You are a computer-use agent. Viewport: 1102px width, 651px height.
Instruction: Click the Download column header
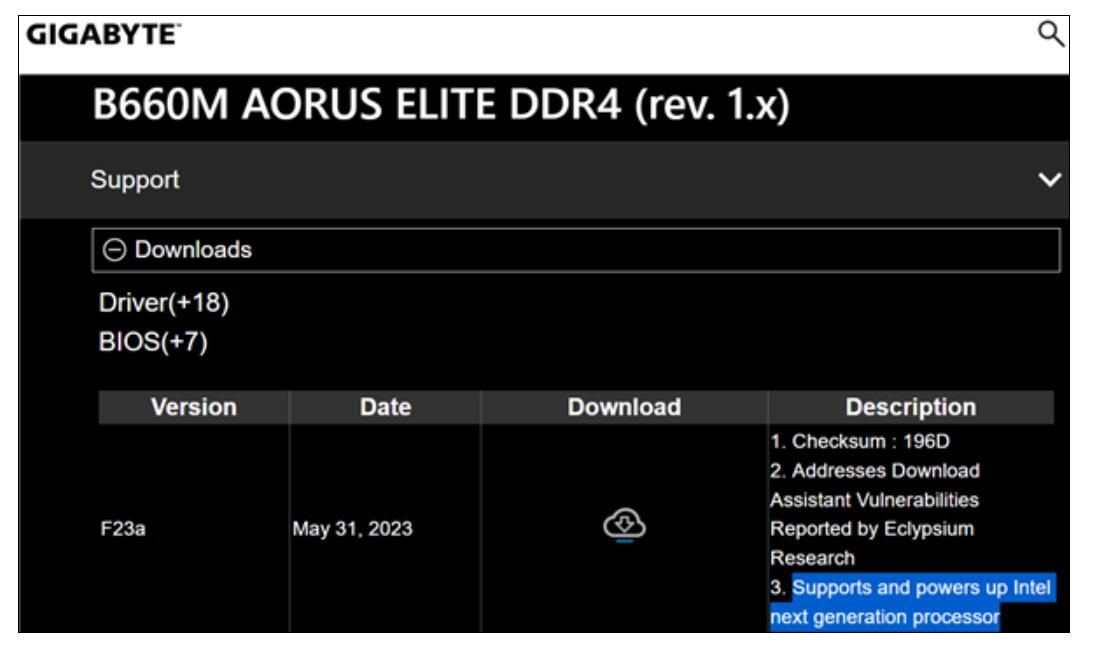coord(624,407)
